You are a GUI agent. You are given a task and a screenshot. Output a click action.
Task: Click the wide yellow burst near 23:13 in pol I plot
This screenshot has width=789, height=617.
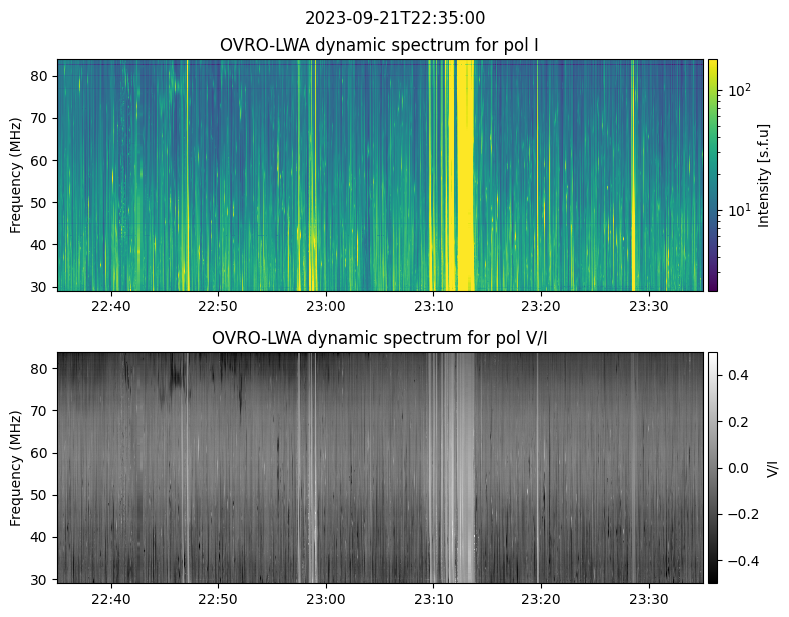click(465, 175)
